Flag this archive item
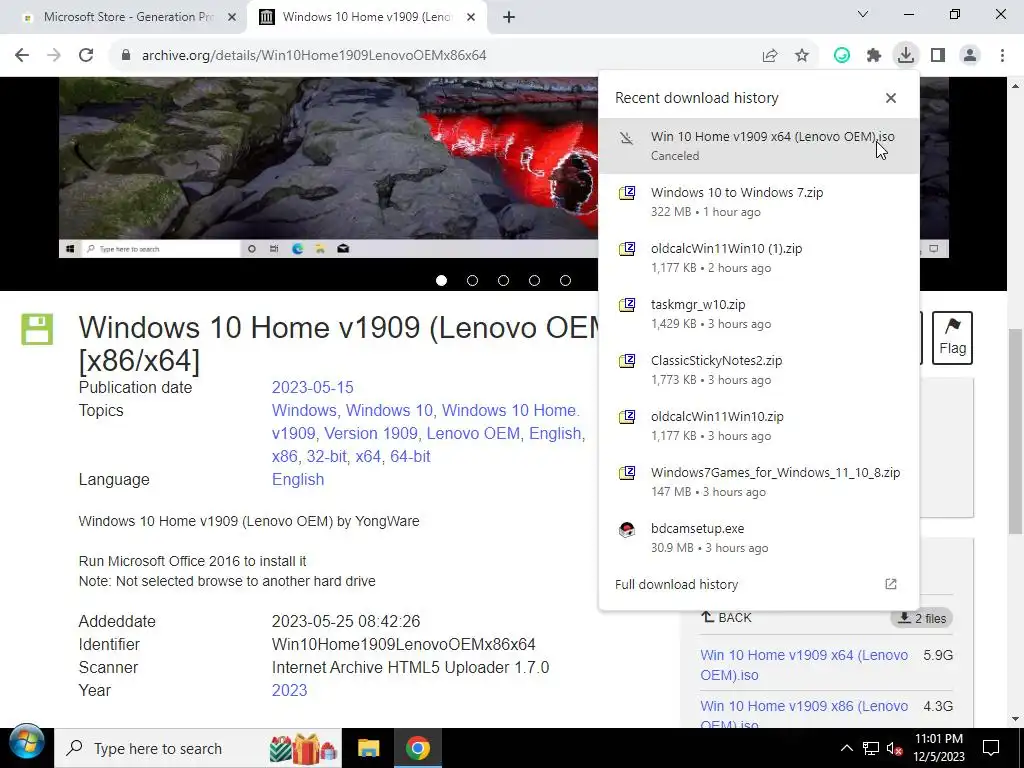This screenshot has width=1024, height=768. tap(952, 338)
